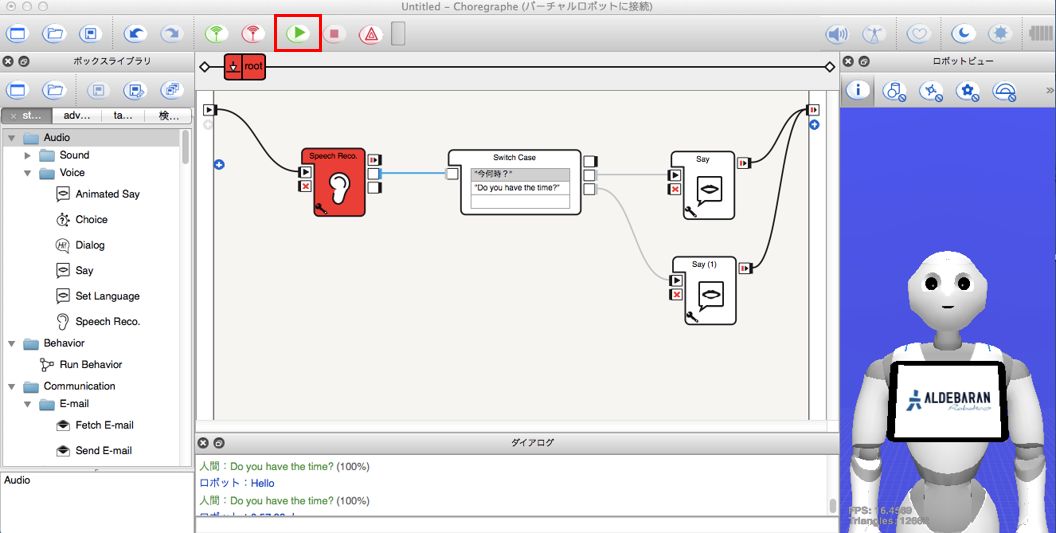The image size is (1056, 533).
Task: Show more robot view tools chevron
Action: pyautogui.click(x=1049, y=90)
